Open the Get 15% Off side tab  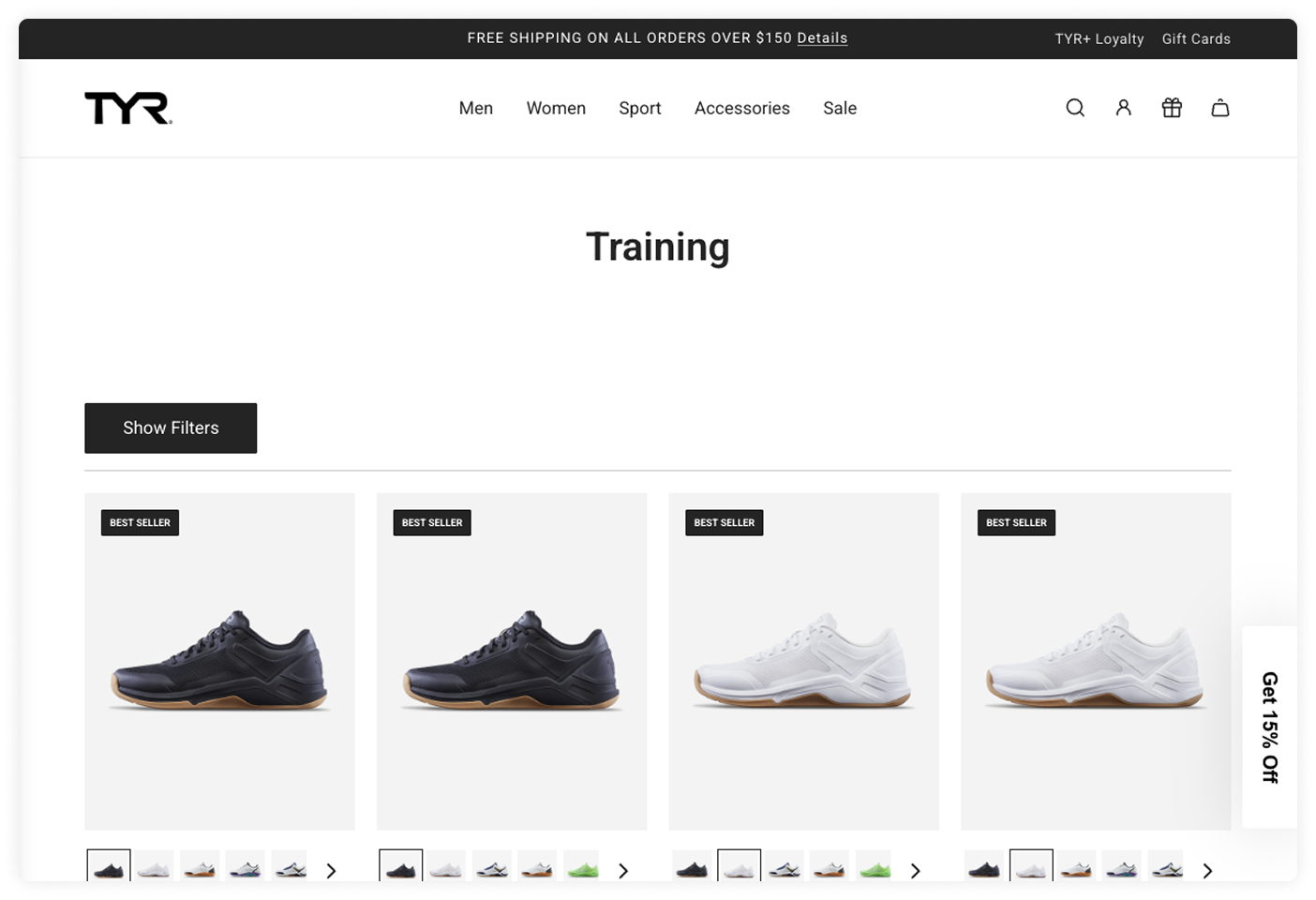point(1270,727)
